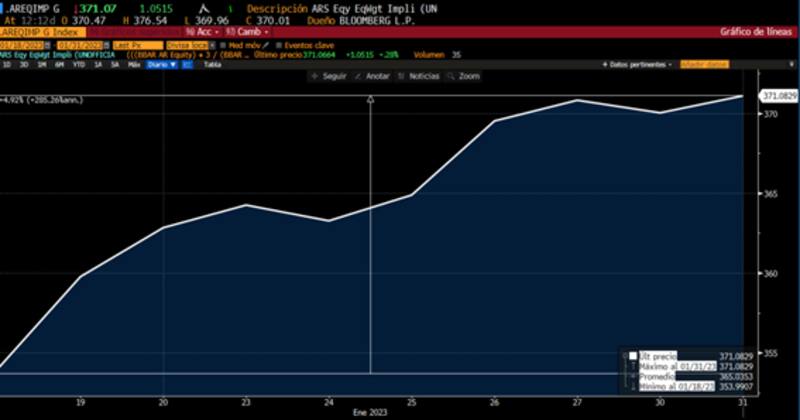
Task: Click the pencil edit icon beside Med móv
Action: 266,45
